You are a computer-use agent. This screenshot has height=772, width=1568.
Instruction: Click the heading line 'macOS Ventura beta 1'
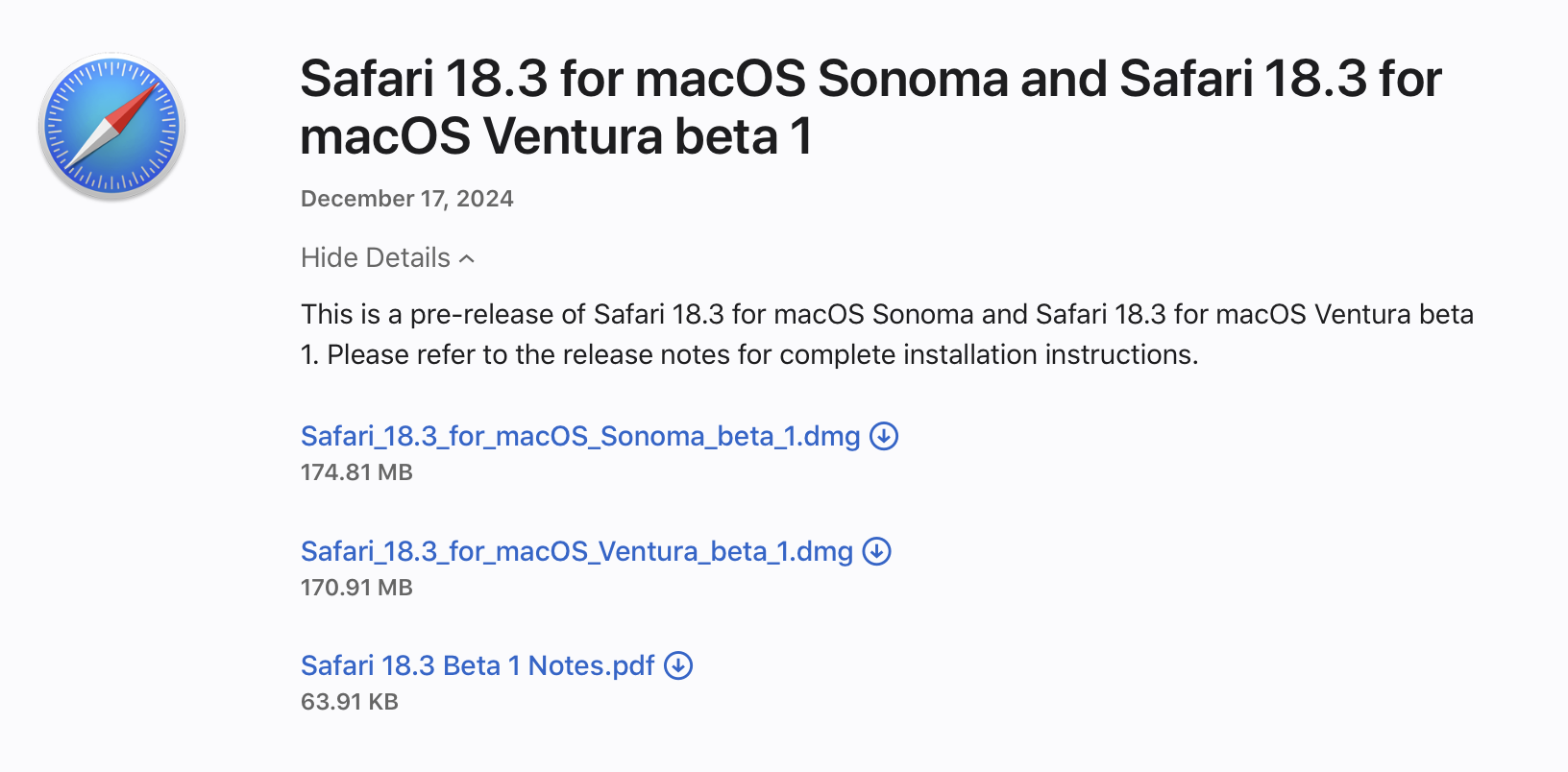coord(556,136)
